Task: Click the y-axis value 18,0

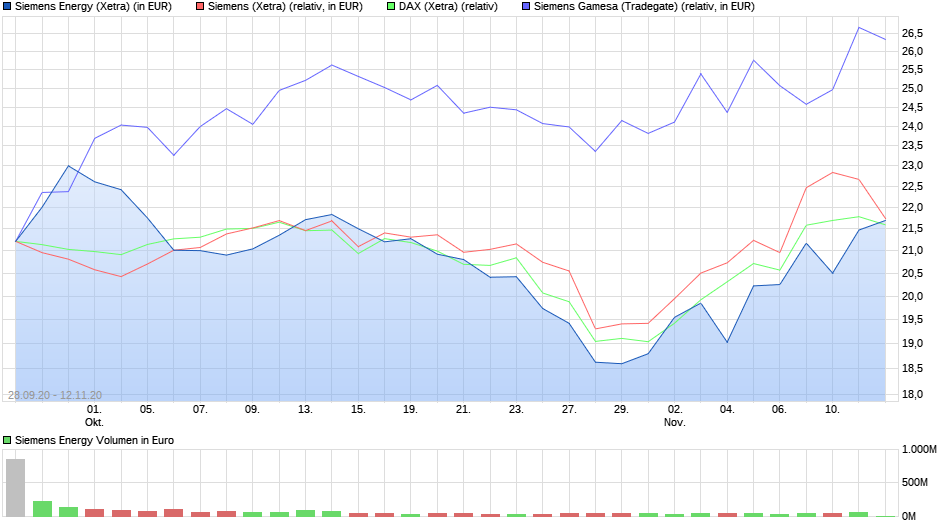Action: click(912, 394)
